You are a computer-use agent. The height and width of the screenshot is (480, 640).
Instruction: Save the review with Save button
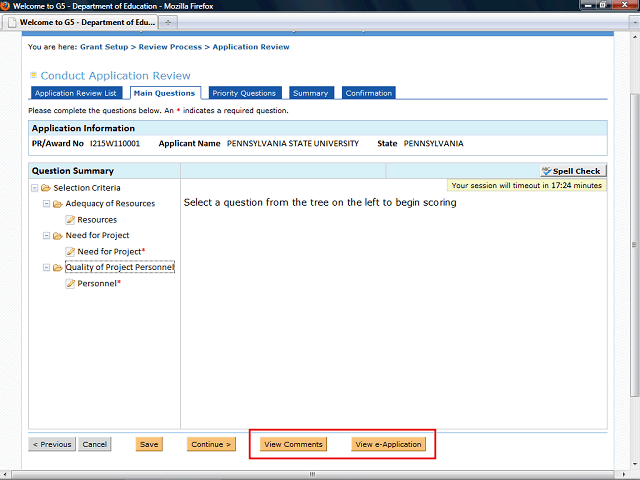(x=149, y=444)
